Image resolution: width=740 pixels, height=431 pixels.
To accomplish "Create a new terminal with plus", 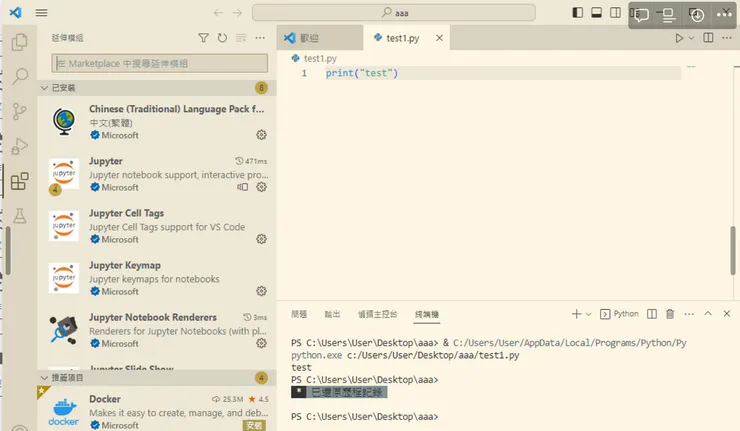I will click(x=576, y=314).
